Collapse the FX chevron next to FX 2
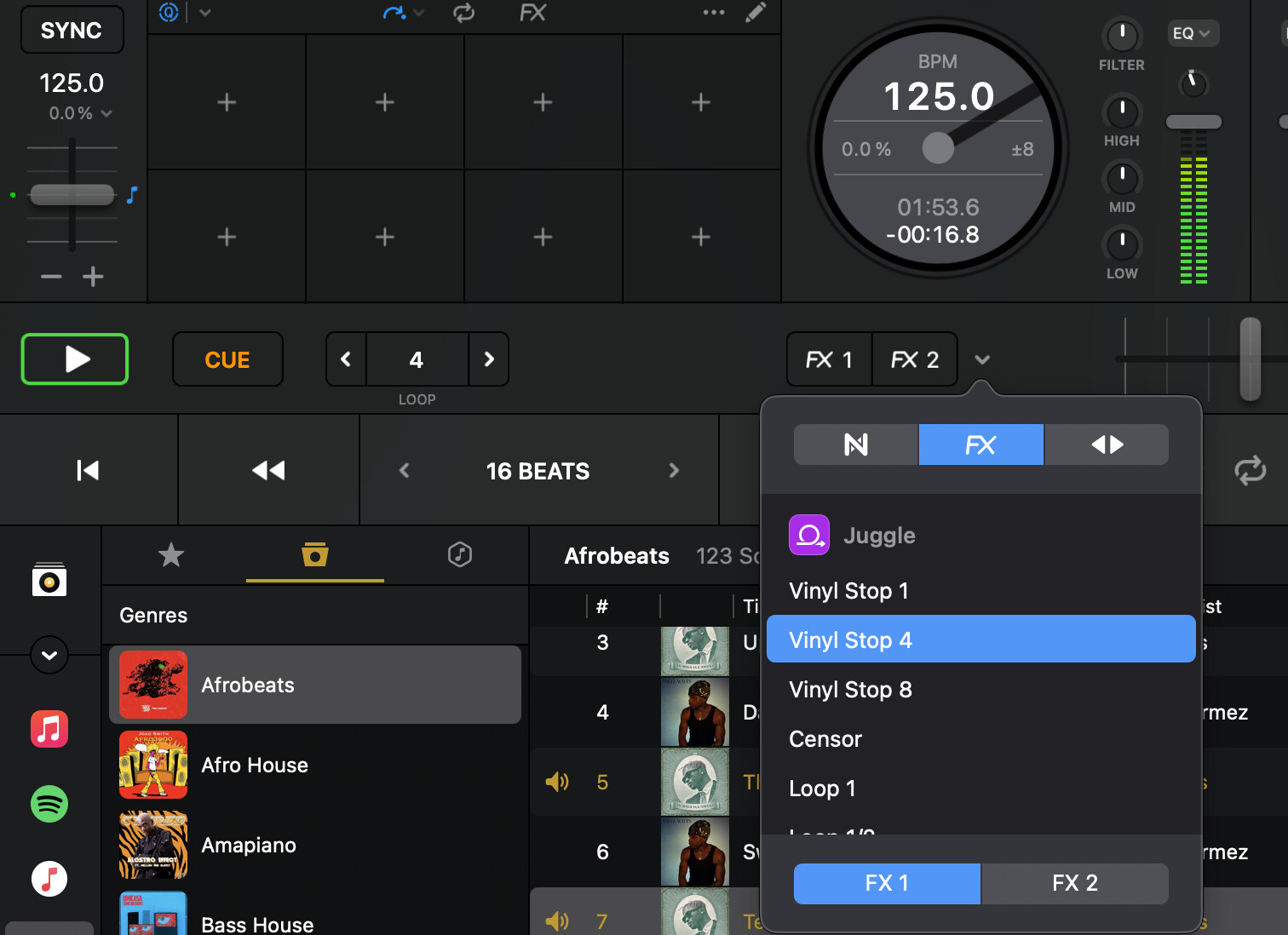Image resolution: width=1288 pixels, height=935 pixels. 982,360
